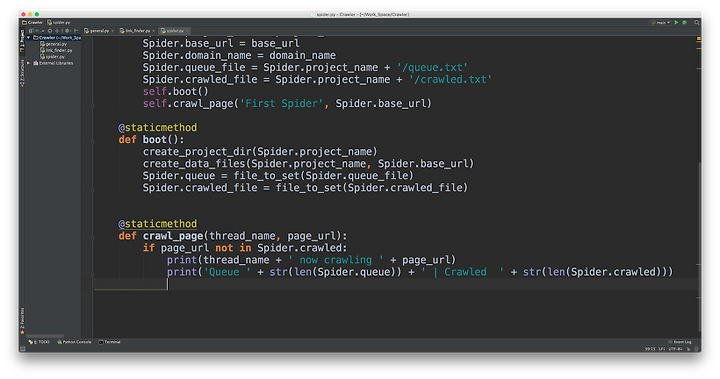Viewport: 720px width, 379px height.
Task: Click the cursor position 39:13 indicator
Action: click(650, 349)
